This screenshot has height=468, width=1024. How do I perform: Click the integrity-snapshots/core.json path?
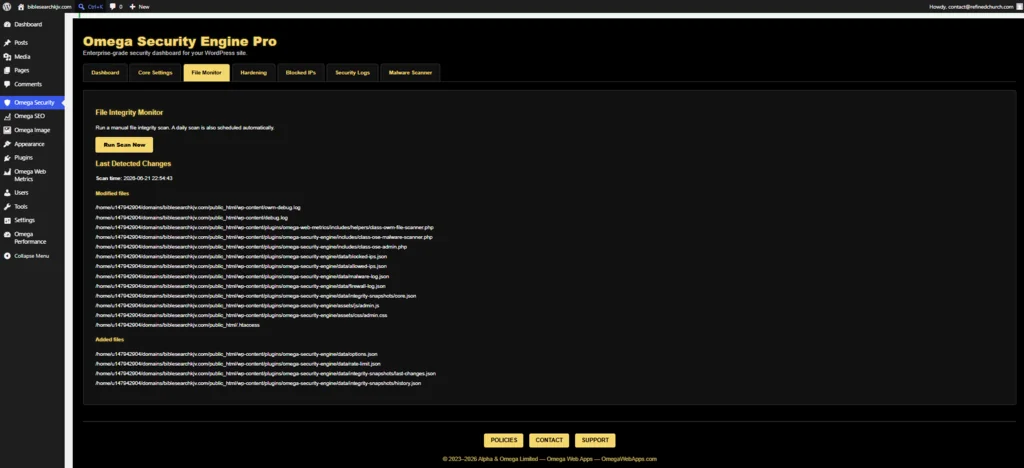click(x=255, y=296)
